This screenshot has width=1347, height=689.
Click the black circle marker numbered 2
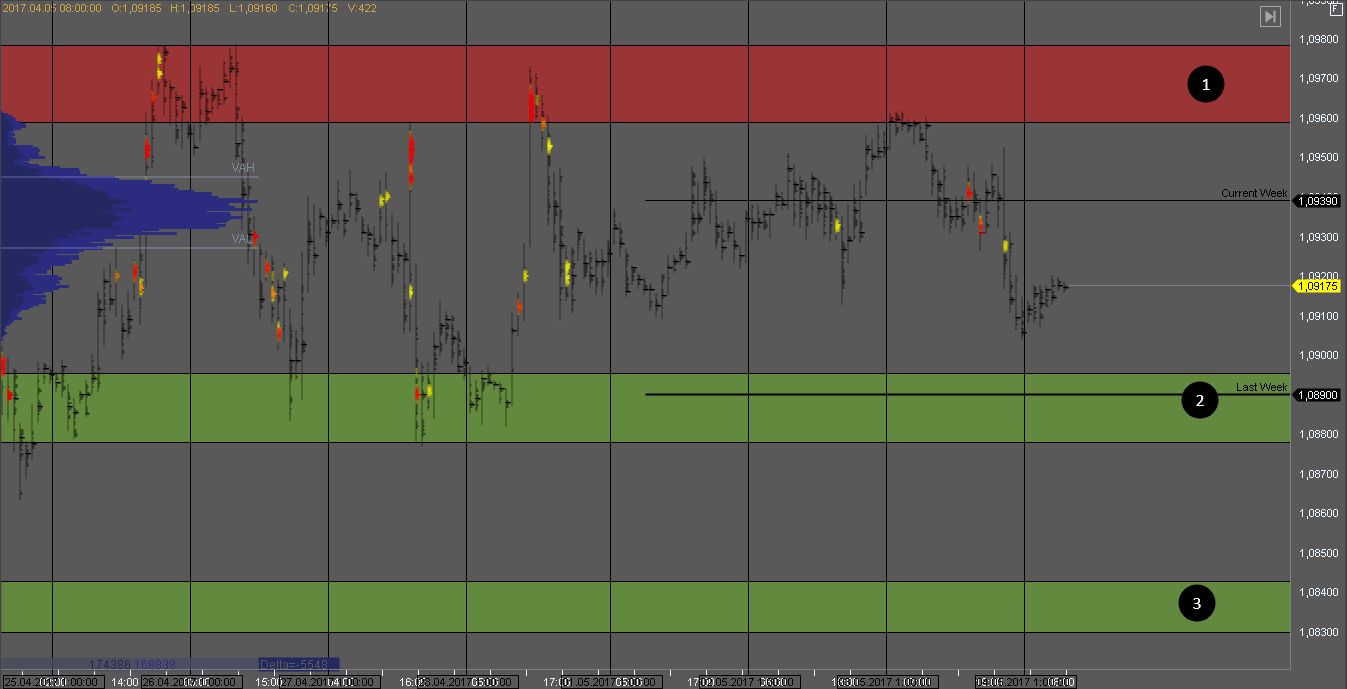click(1199, 401)
